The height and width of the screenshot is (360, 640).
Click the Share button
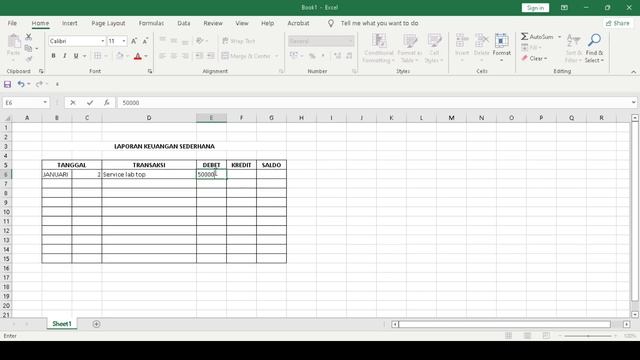(618, 23)
